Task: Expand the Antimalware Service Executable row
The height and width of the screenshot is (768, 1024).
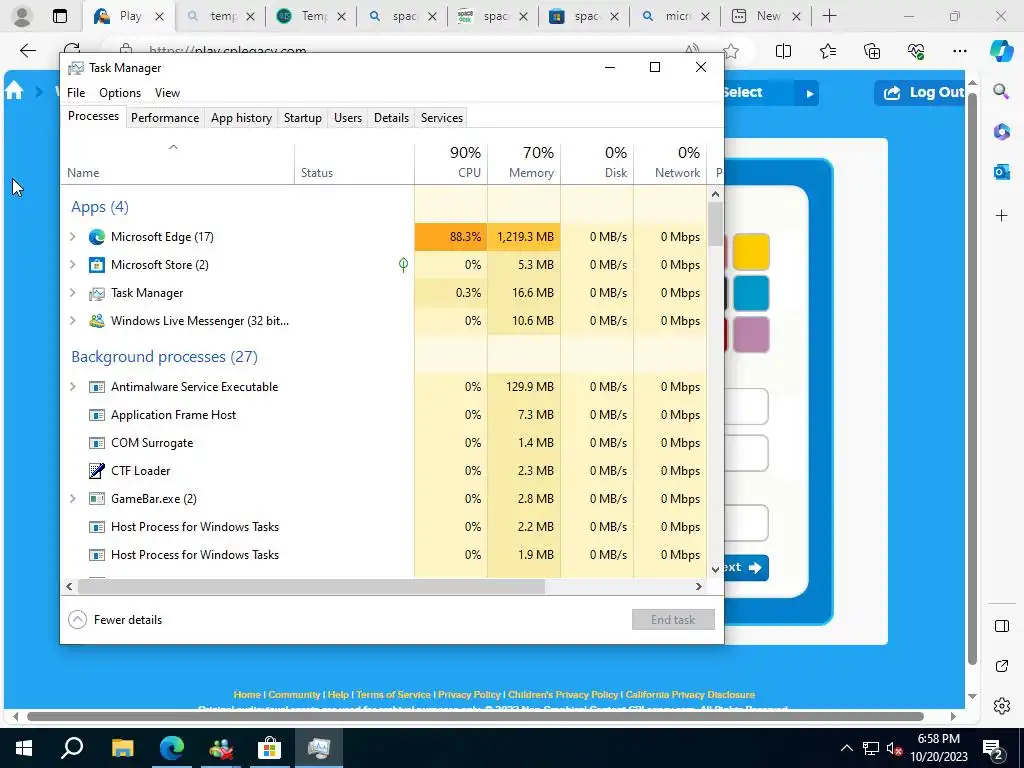Action: (x=73, y=387)
